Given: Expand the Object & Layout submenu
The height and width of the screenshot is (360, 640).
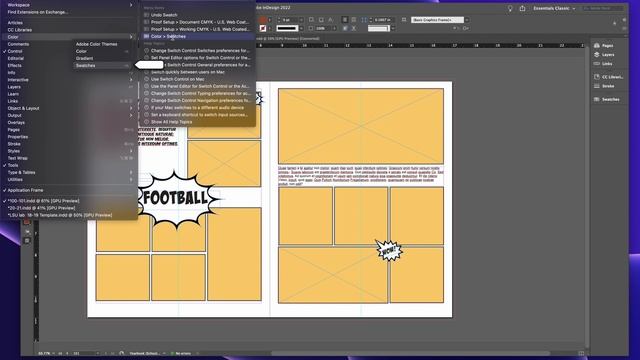Looking at the screenshot, I should click(x=131, y=108).
